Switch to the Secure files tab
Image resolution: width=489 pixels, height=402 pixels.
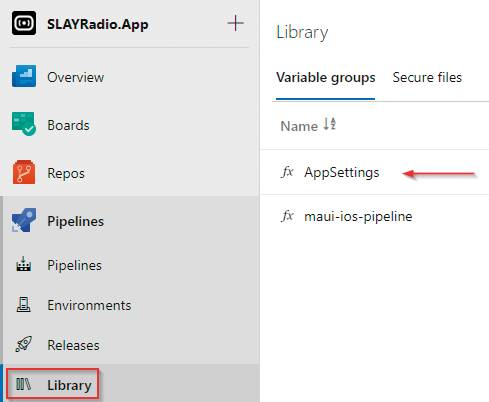coord(427,77)
